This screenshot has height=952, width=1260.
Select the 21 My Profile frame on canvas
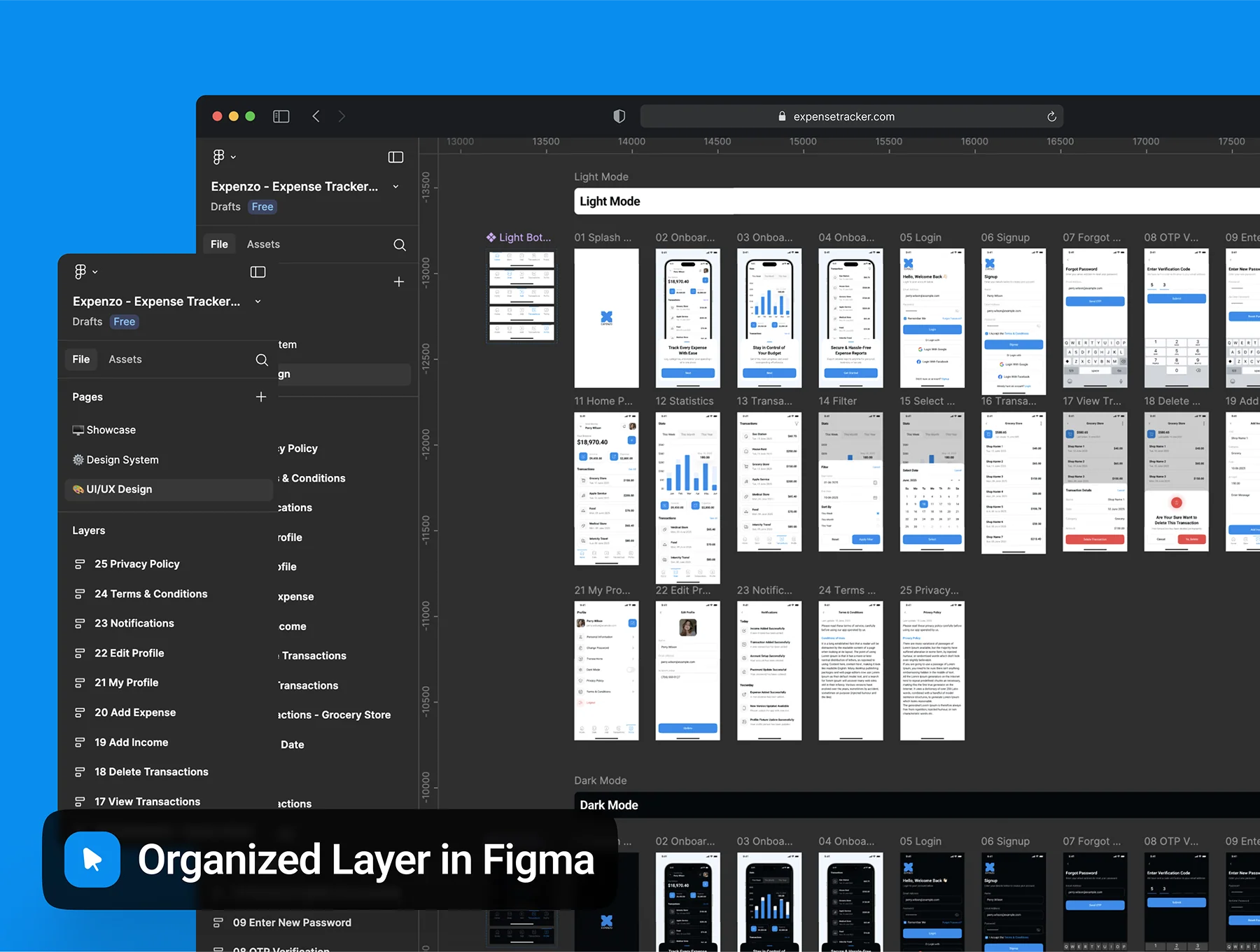point(606,671)
